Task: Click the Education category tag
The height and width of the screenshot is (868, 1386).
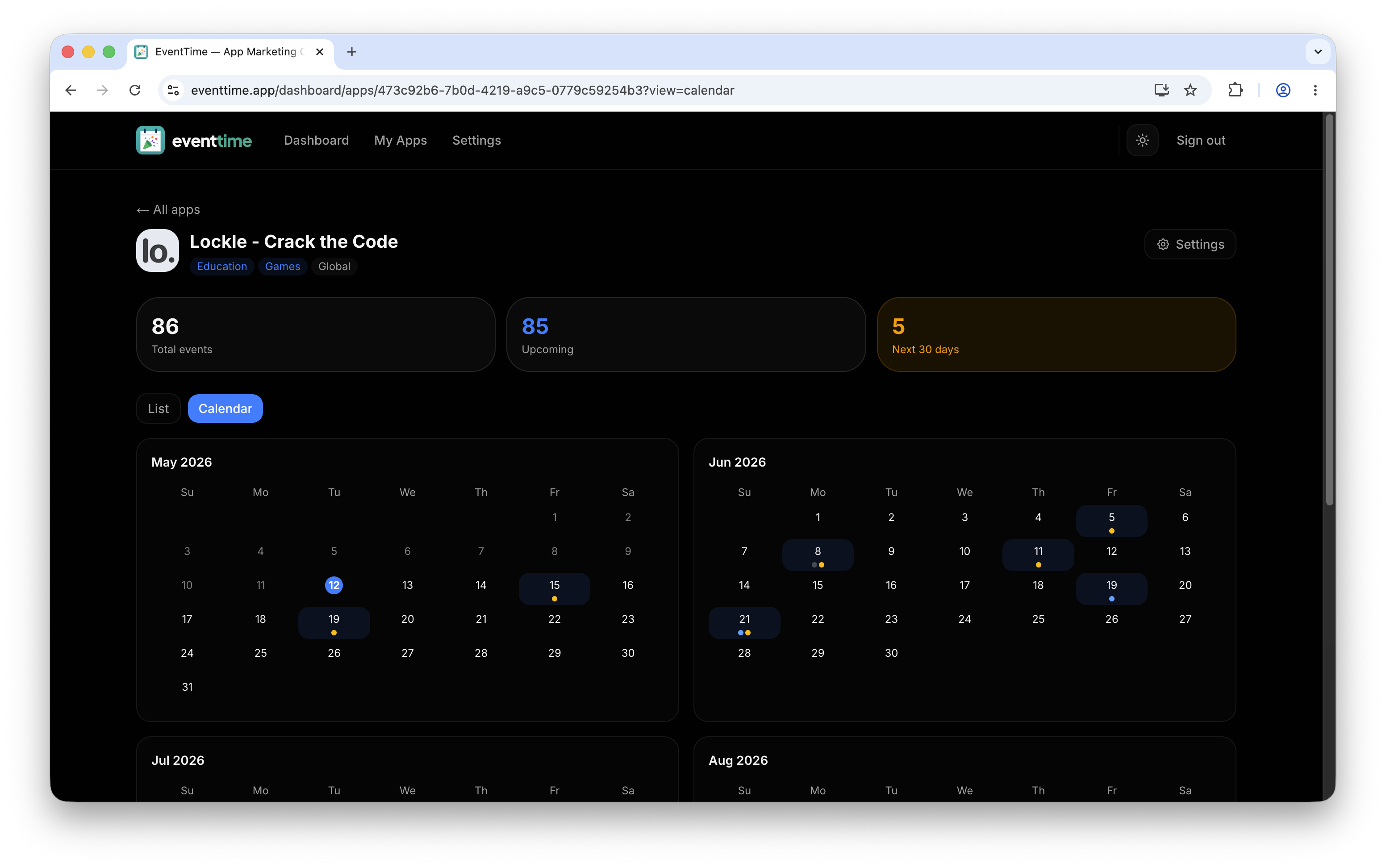Action: pyautogui.click(x=221, y=267)
